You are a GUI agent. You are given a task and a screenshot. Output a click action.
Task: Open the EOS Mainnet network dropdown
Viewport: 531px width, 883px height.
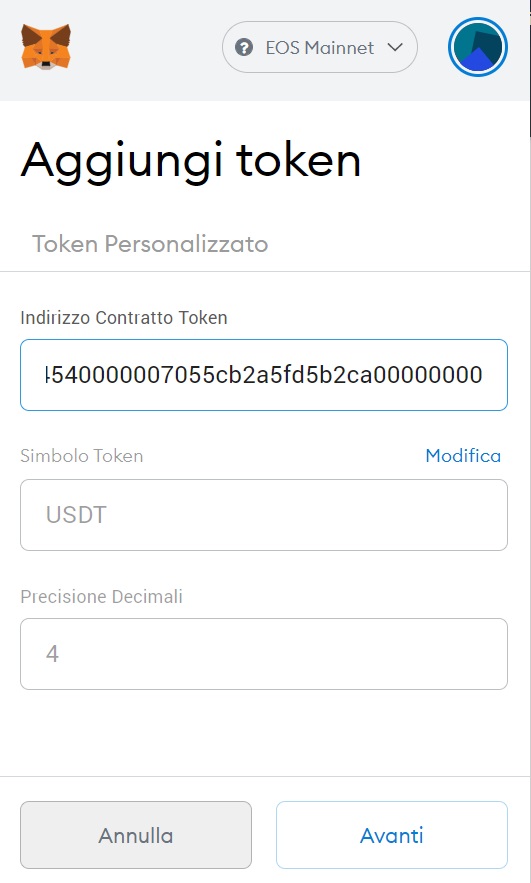(320, 47)
